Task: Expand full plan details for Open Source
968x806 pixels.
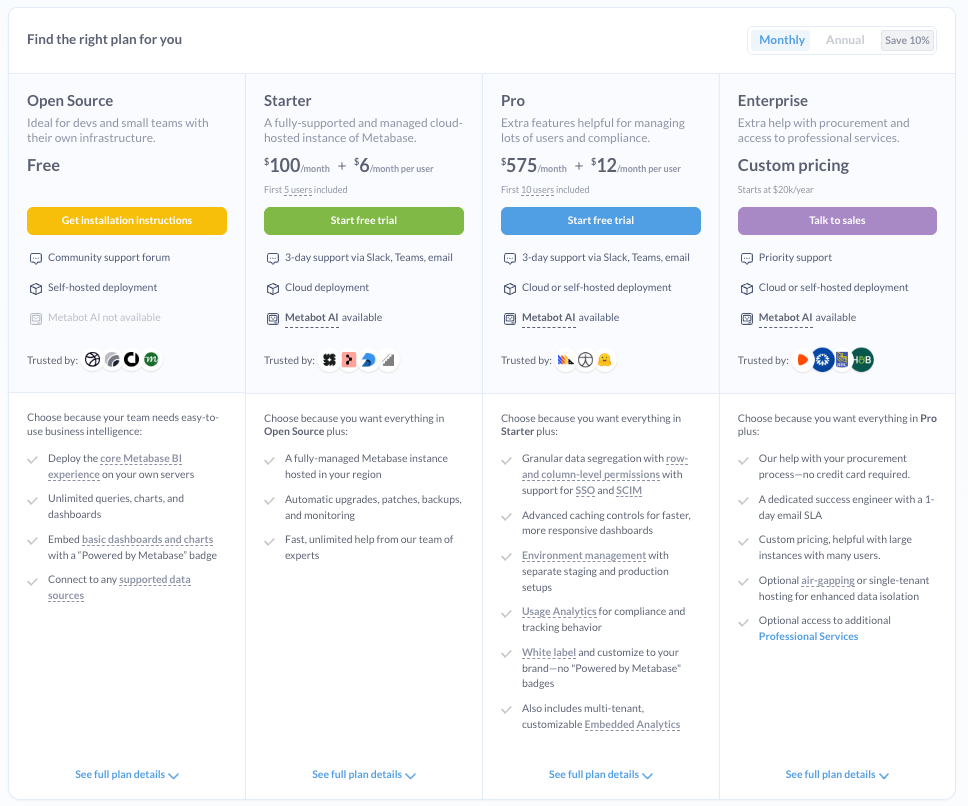Action: pyautogui.click(x=127, y=775)
